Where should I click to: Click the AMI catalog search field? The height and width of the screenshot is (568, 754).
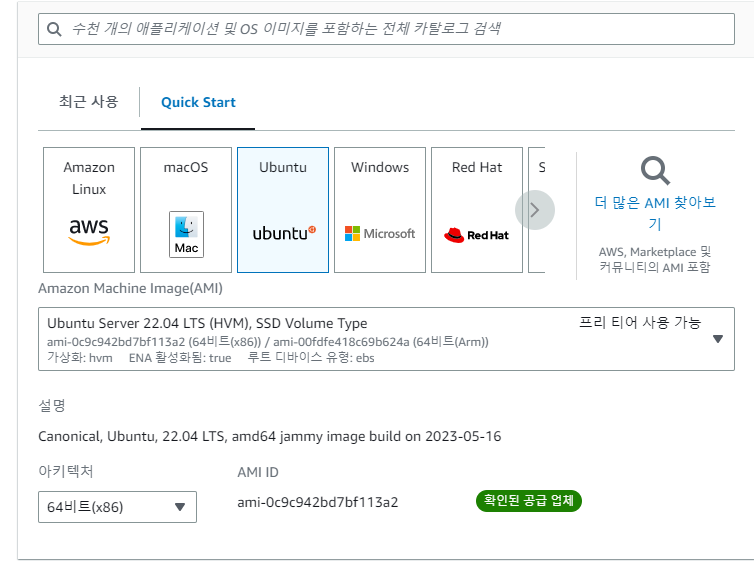[x=386, y=29]
